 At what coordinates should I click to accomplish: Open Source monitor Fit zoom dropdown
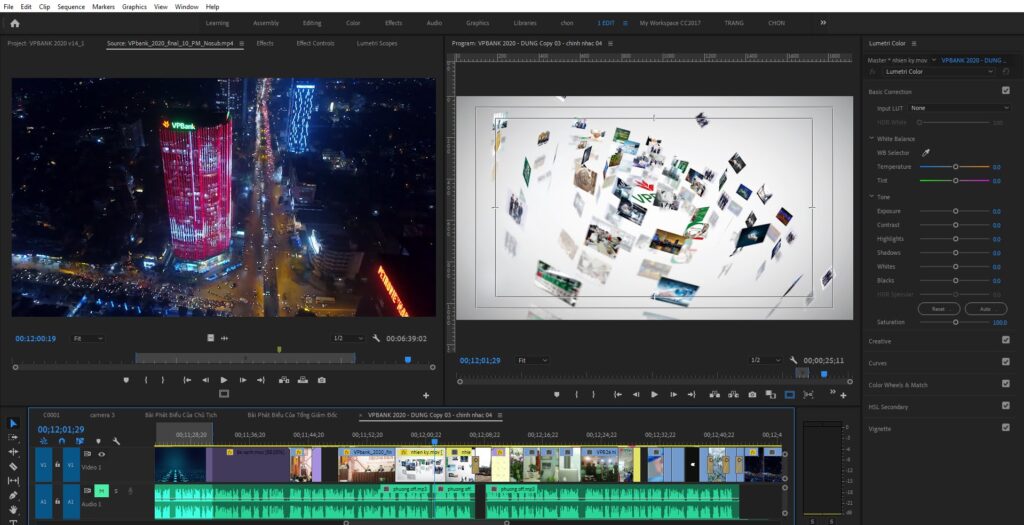click(x=88, y=338)
